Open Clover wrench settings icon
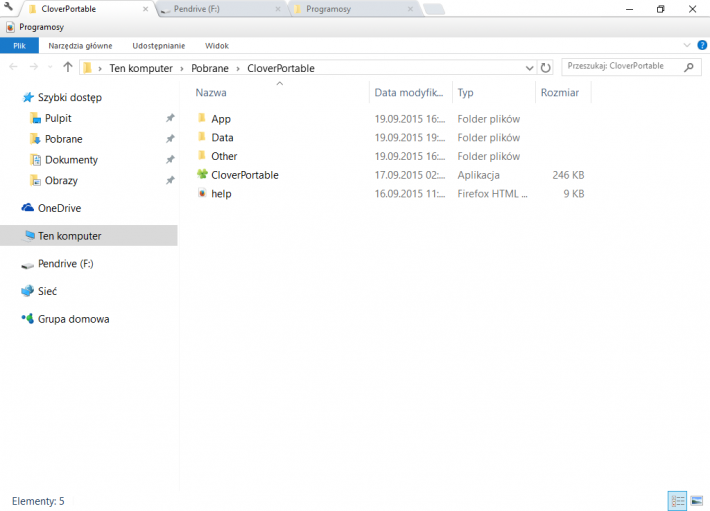The image size is (710, 511). click(x=8, y=6)
